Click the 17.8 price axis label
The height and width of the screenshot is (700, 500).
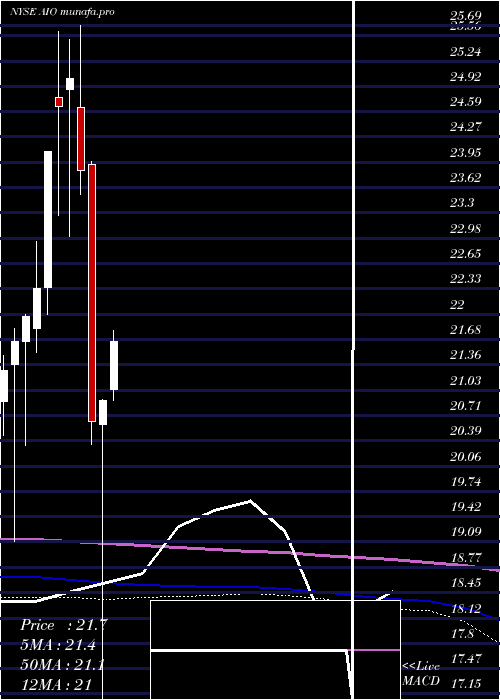click(462, 633)
